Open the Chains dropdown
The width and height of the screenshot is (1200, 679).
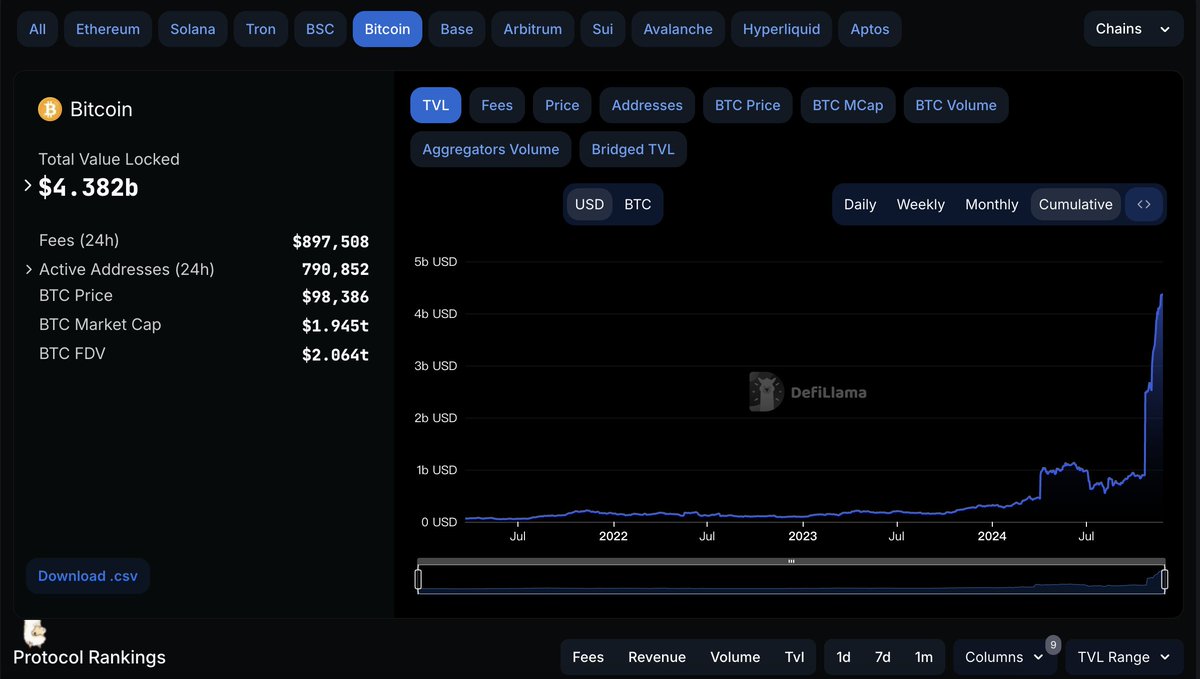pos(1133,29)
